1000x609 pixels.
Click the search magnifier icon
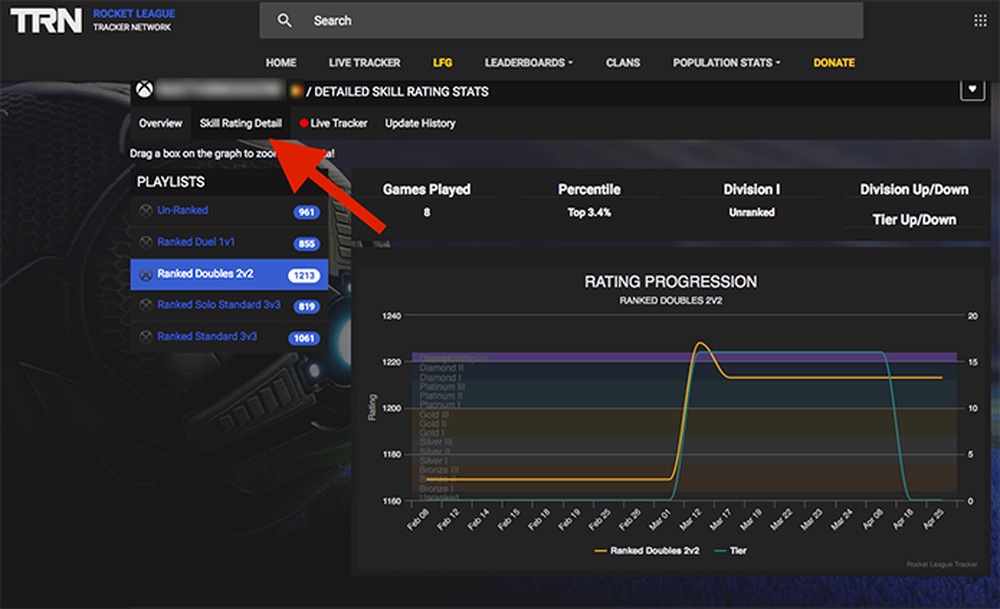coord(285,20)
